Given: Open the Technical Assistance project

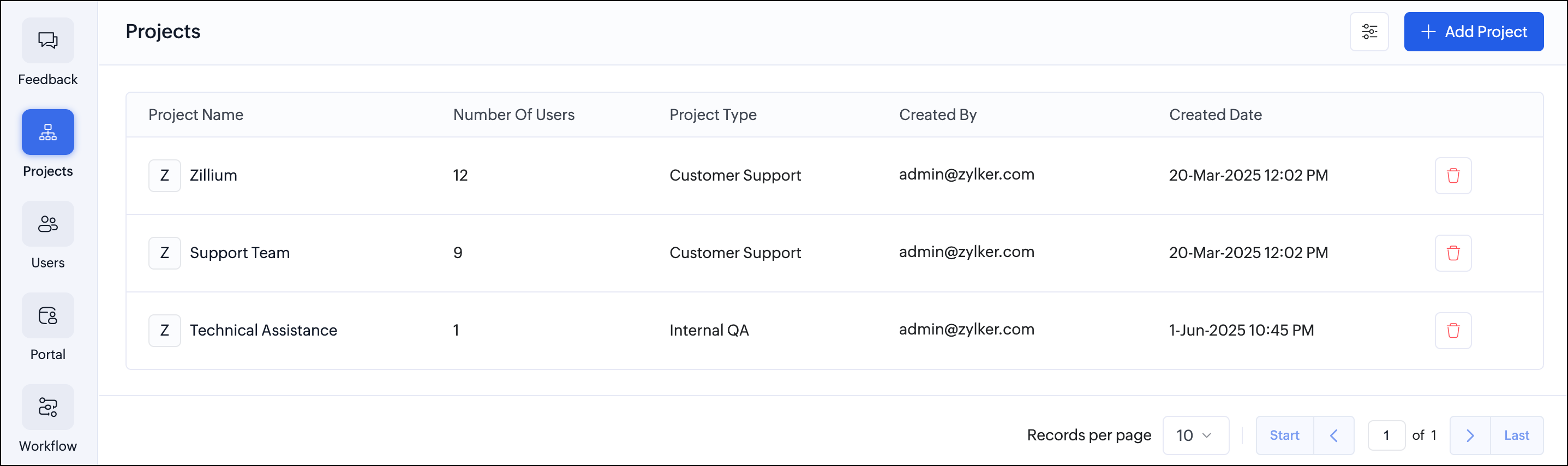Looking at the screenshot, I should pos(263,330).
